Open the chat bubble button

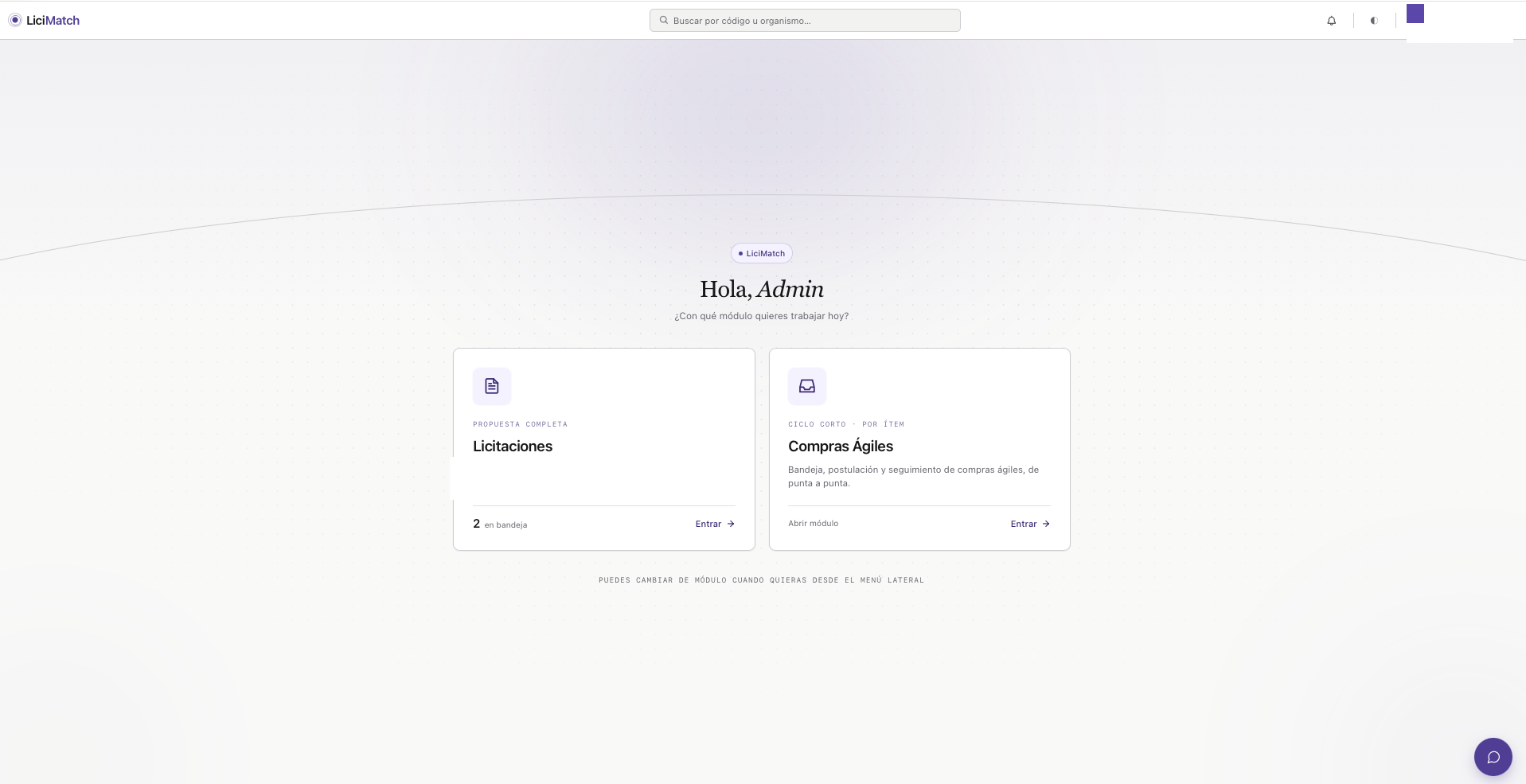[1493, 757]
